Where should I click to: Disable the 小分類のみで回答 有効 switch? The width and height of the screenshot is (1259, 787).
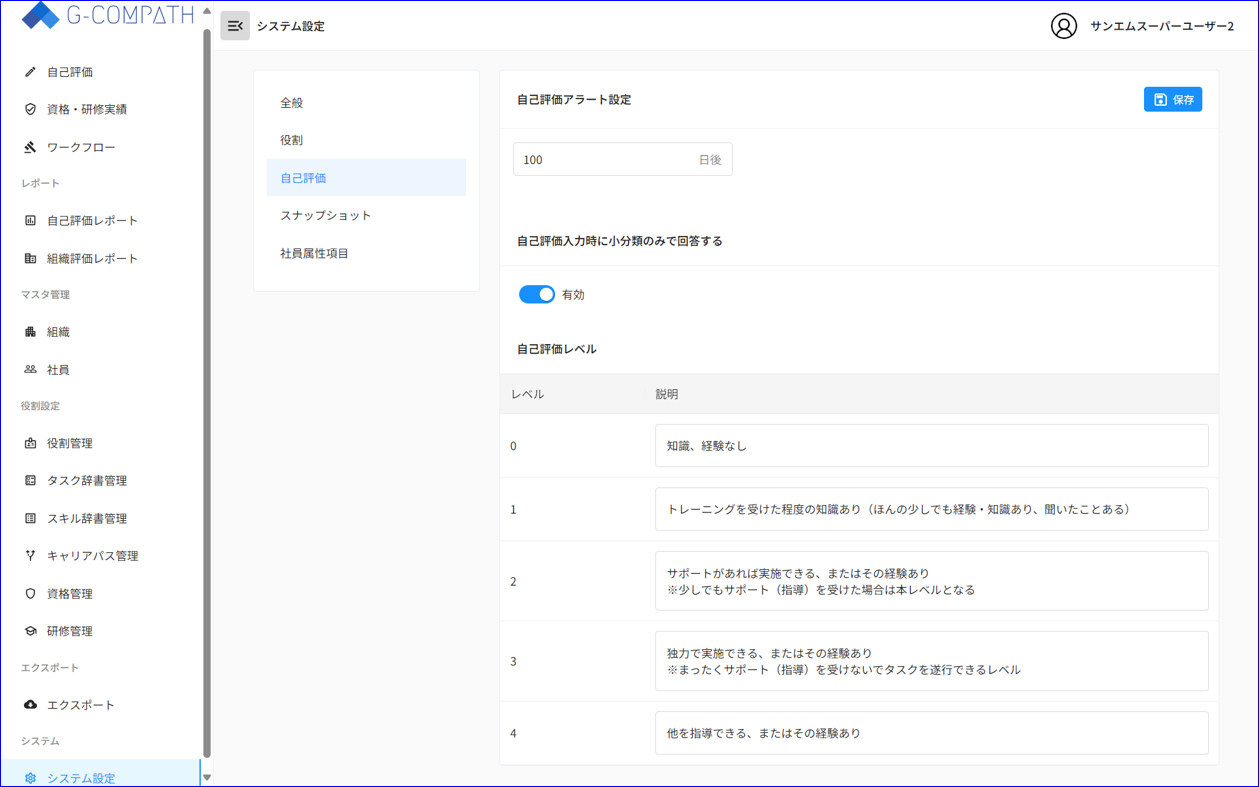[x=537, y=294]
